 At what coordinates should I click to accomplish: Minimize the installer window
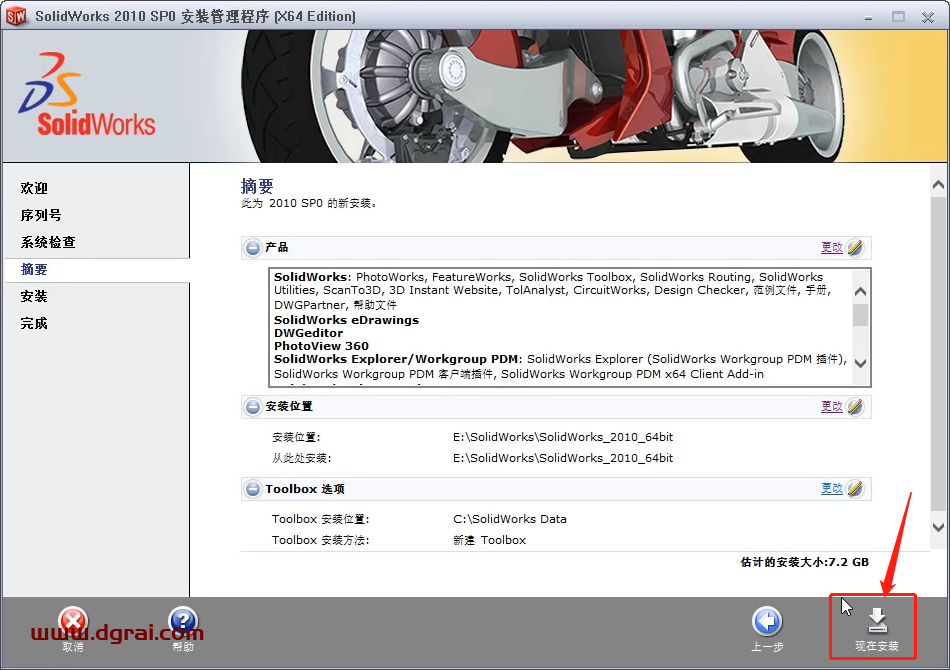pyautogui.click(x=868, y=17)
